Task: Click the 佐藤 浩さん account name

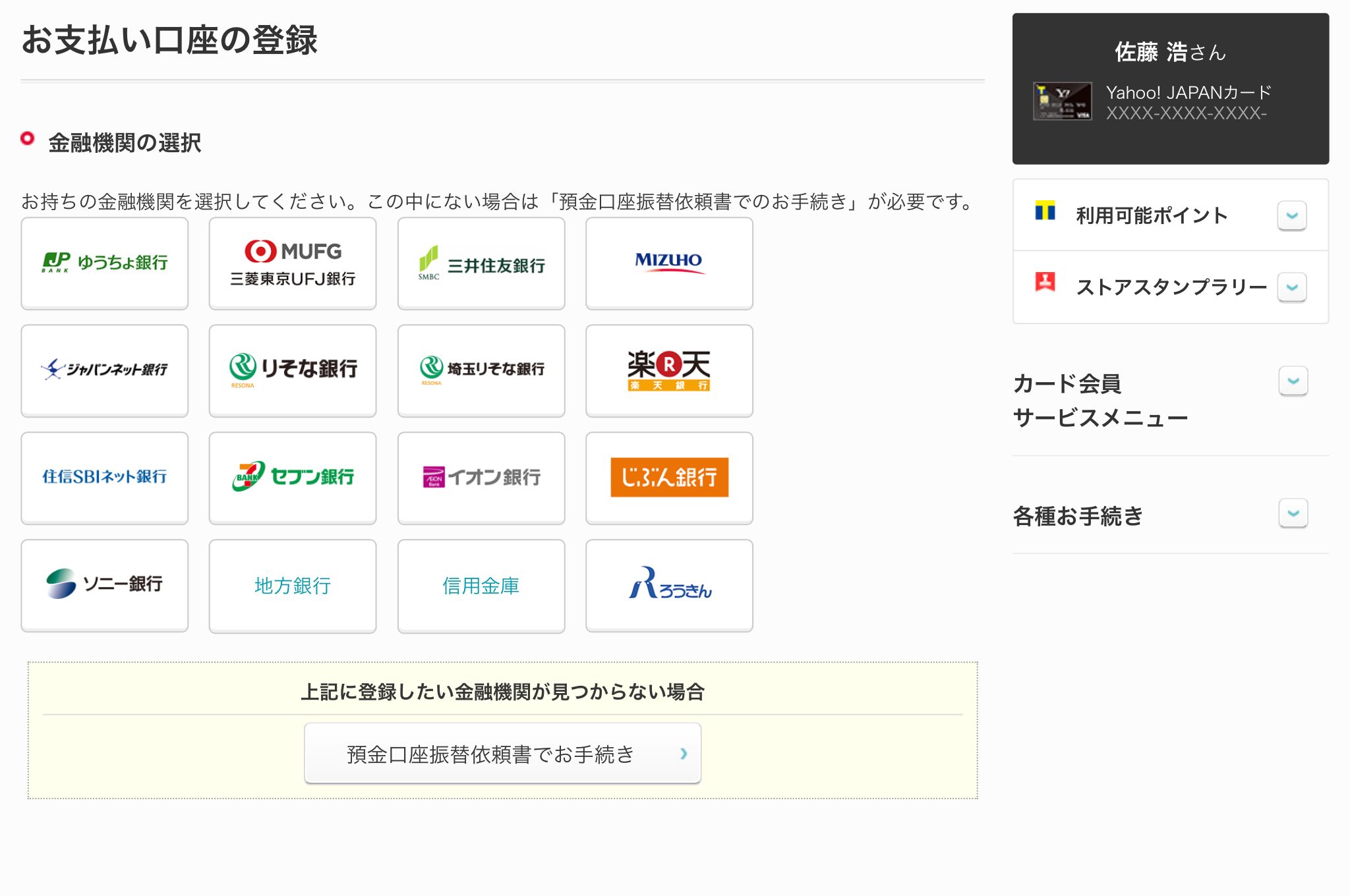Action: [x=1170, y=51]
